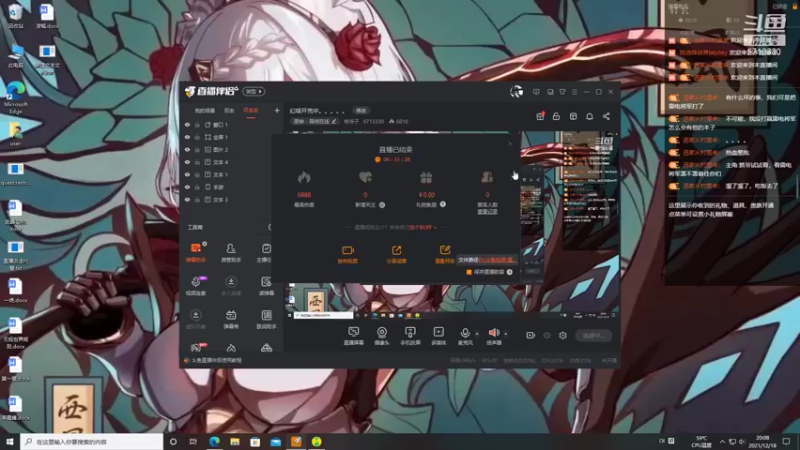Collapse the 工具箱 panel chevron
Screen dimensions: 800x450
pyautogui.click(x=270, y=227)
